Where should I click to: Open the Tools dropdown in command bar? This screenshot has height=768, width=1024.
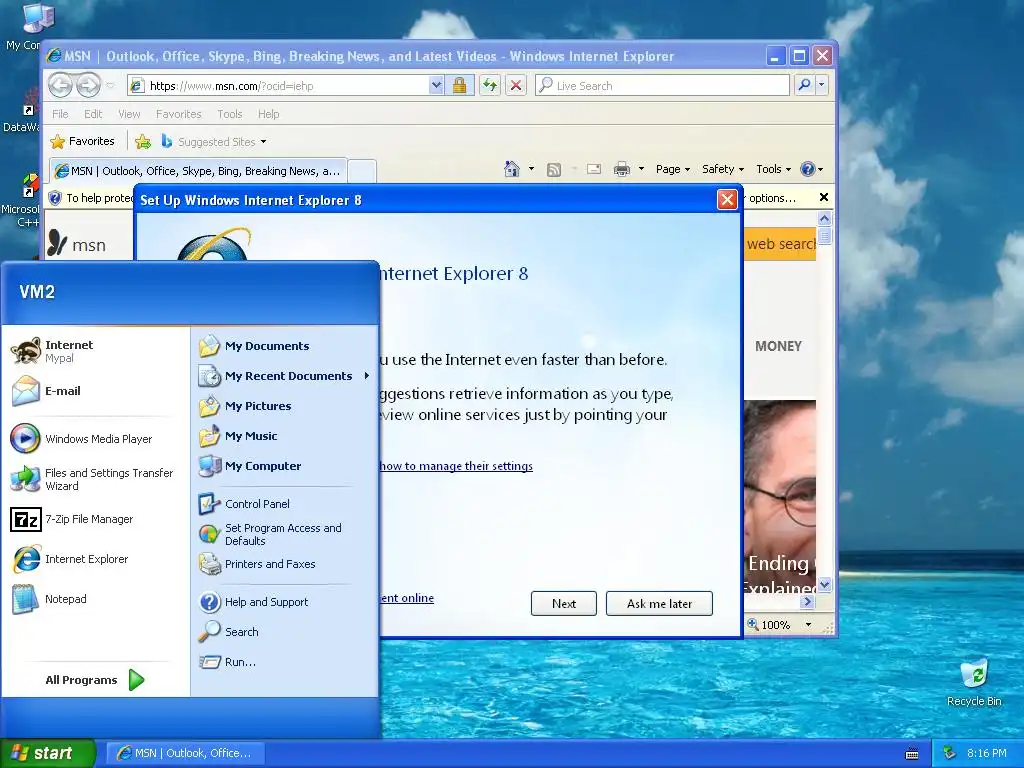(773, 169)
